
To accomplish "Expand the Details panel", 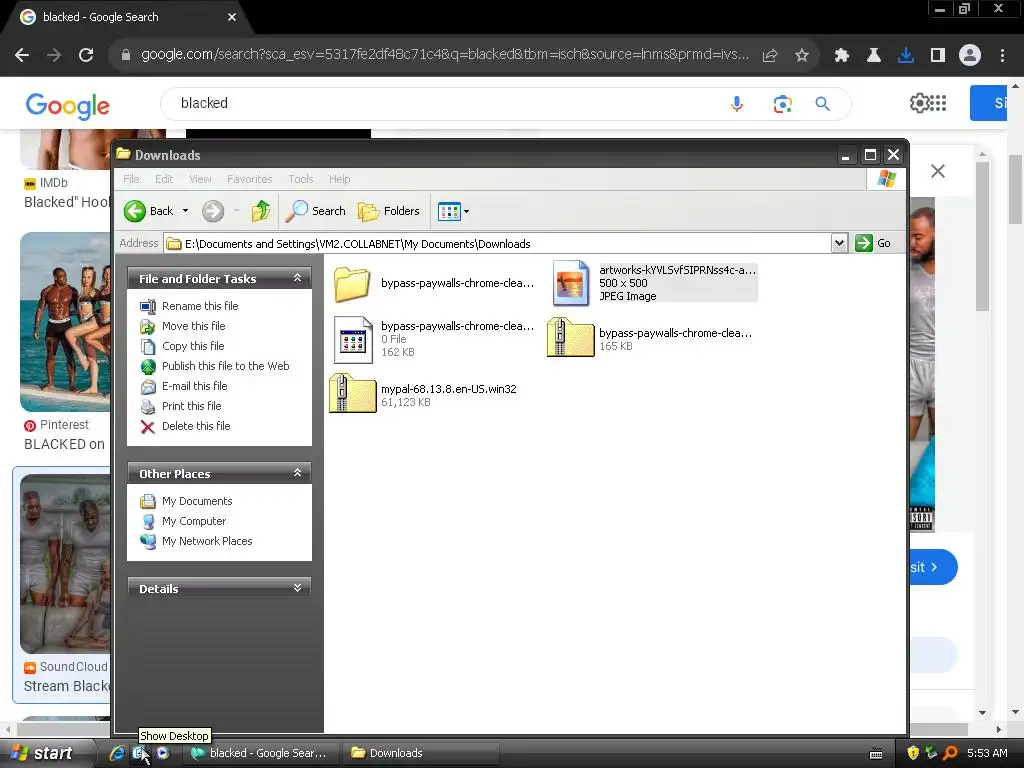I will pos(297,588).
